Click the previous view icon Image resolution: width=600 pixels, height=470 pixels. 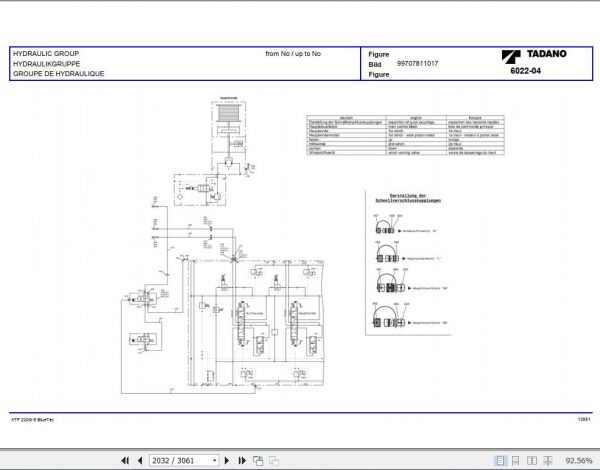point(258,460)
